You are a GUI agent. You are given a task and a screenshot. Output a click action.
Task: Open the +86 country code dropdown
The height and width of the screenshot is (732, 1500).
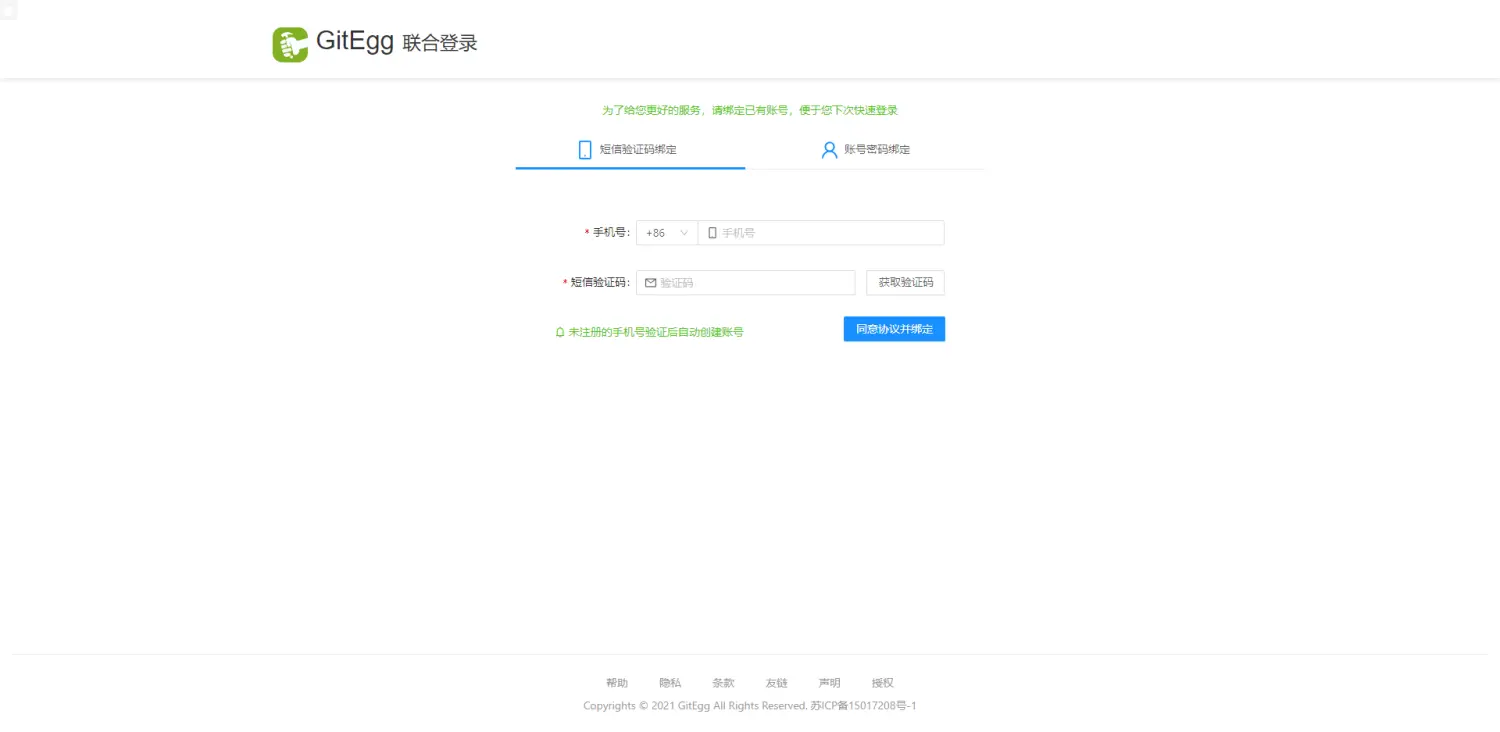point(667,233)
